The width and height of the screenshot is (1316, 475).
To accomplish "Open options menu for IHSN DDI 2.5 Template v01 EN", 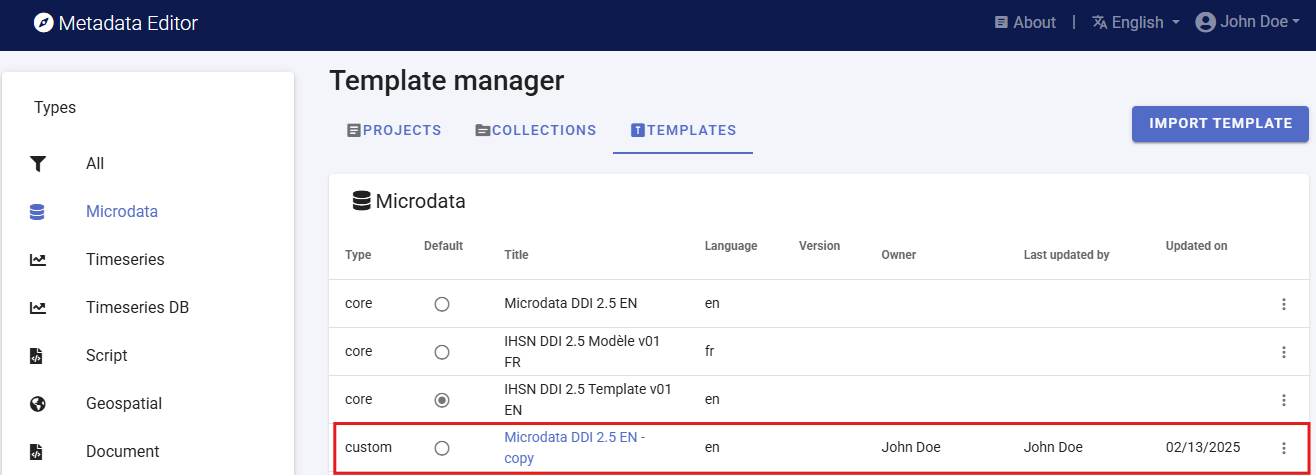I will (x=1284, y=400).
